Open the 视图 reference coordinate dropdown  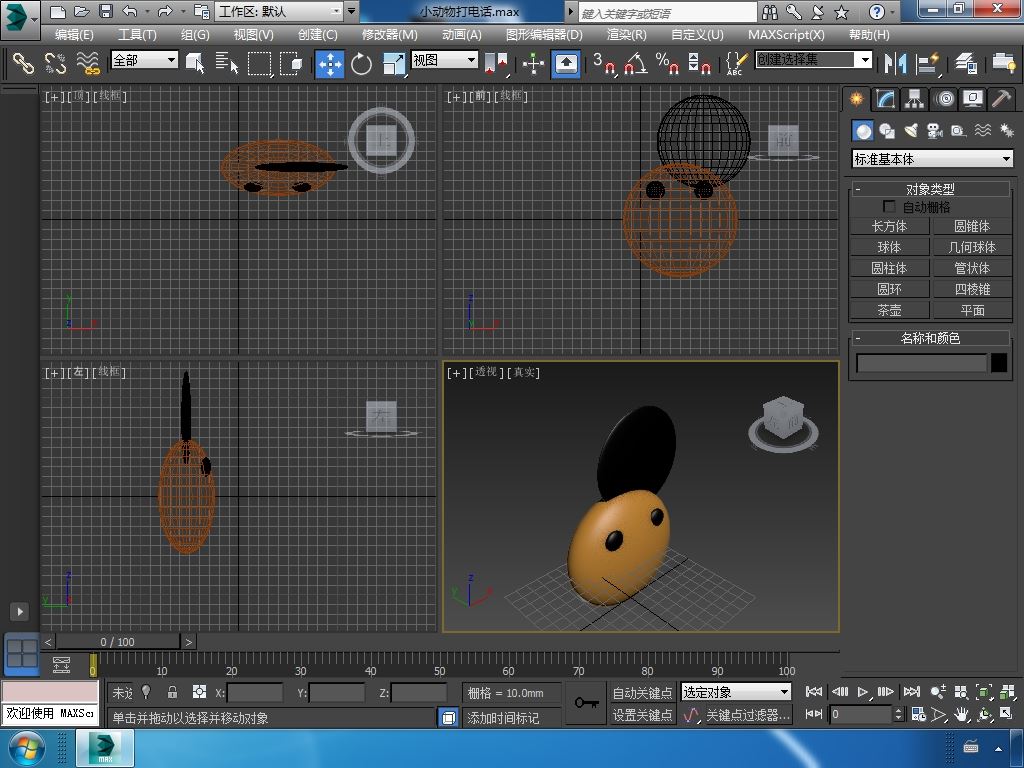(x=444, y=60)
